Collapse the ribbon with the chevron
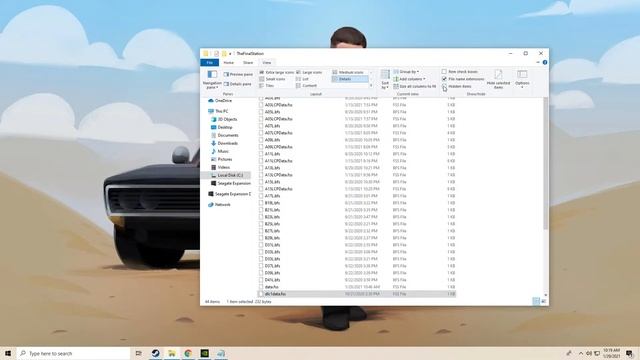The height and width of the screenshot is (360, 640). [x=538, y=62]
